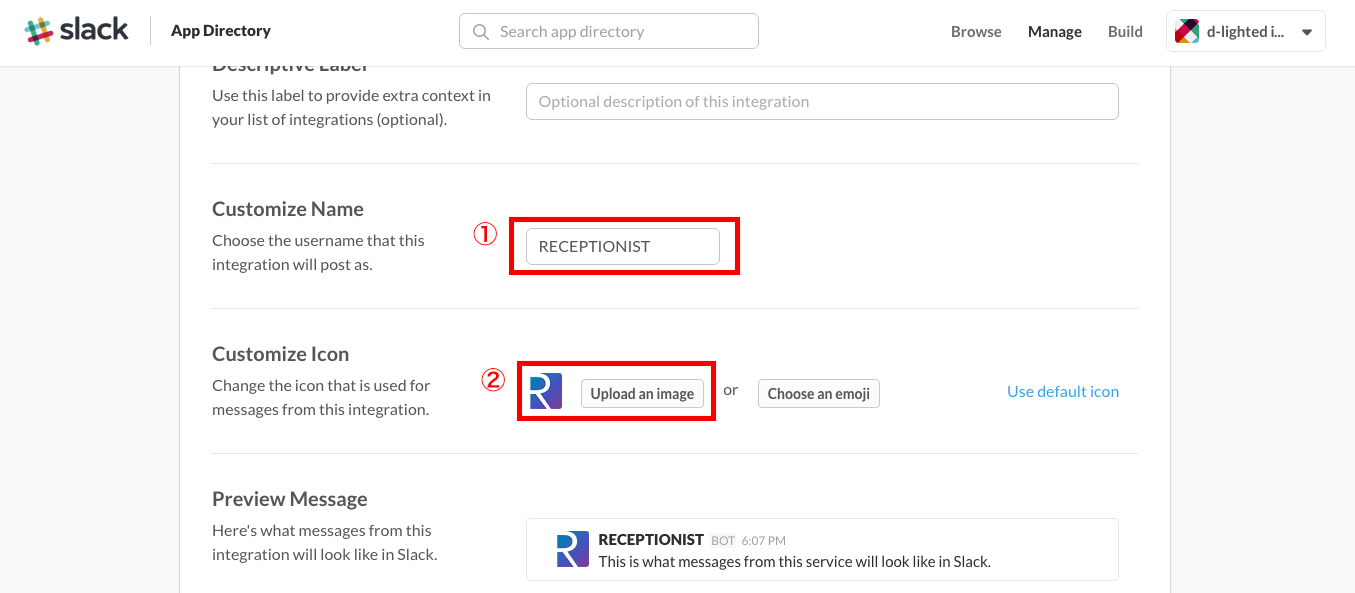1355x593 pixels.
Task: Focus the Search app directory field
Action: pyautogui.click(x=620, y=32)
